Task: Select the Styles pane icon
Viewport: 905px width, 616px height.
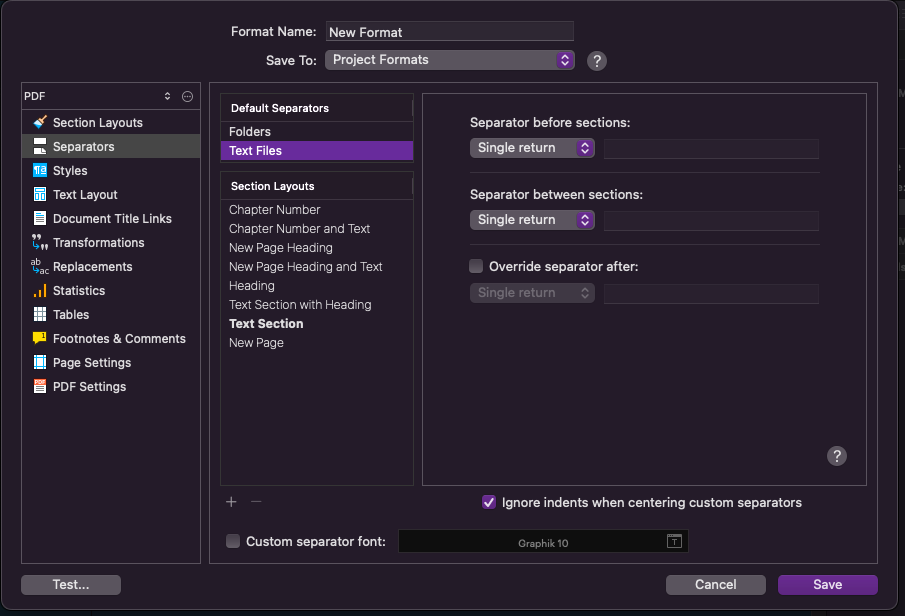Action: (x=40, y=170)
